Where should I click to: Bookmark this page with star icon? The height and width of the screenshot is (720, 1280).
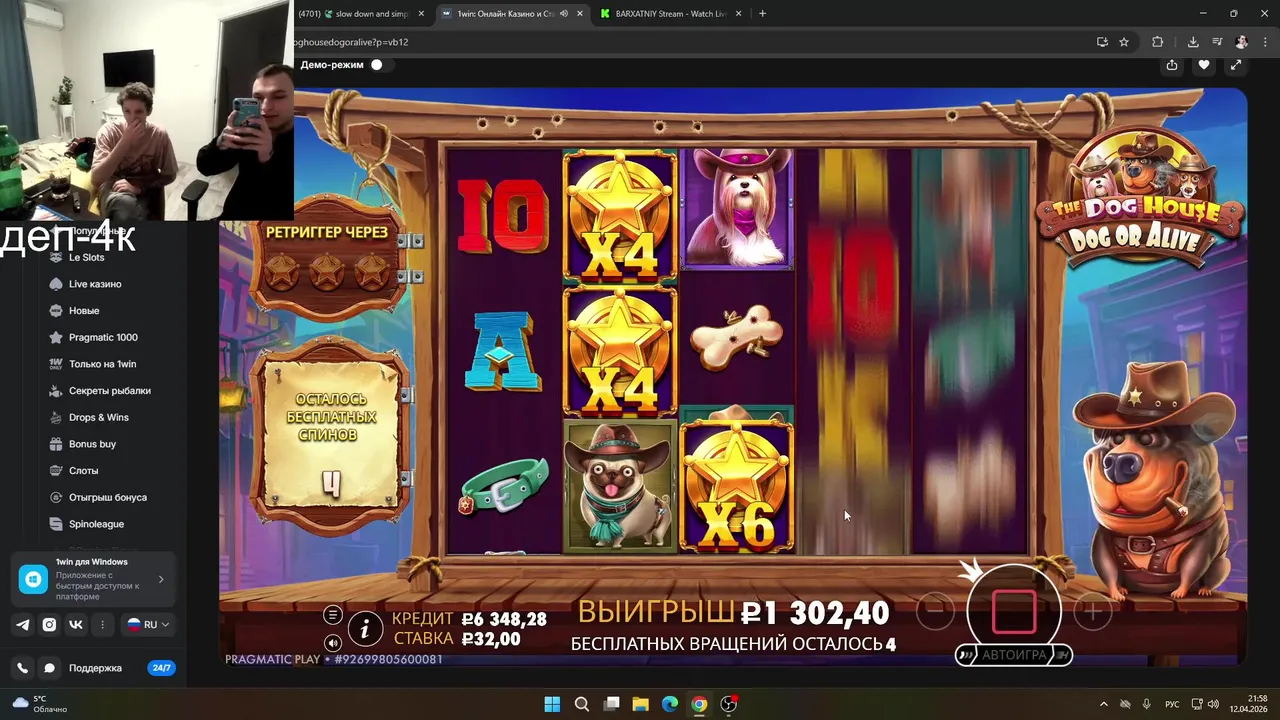coord(1124,42)
